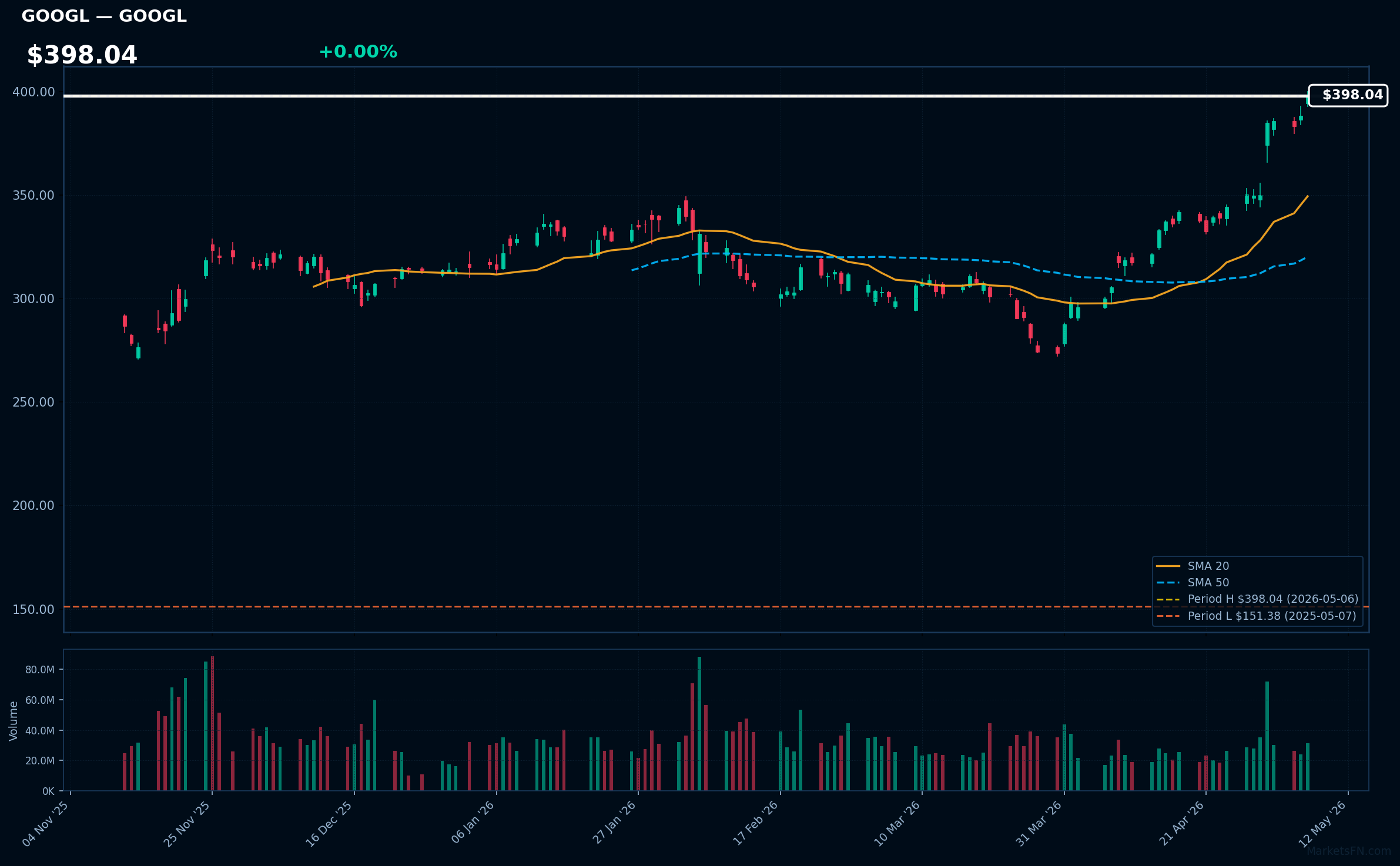The image size is (1400, 866).
Task: Click the 21 Apr '26 date label
Action: click(1181, 824)
